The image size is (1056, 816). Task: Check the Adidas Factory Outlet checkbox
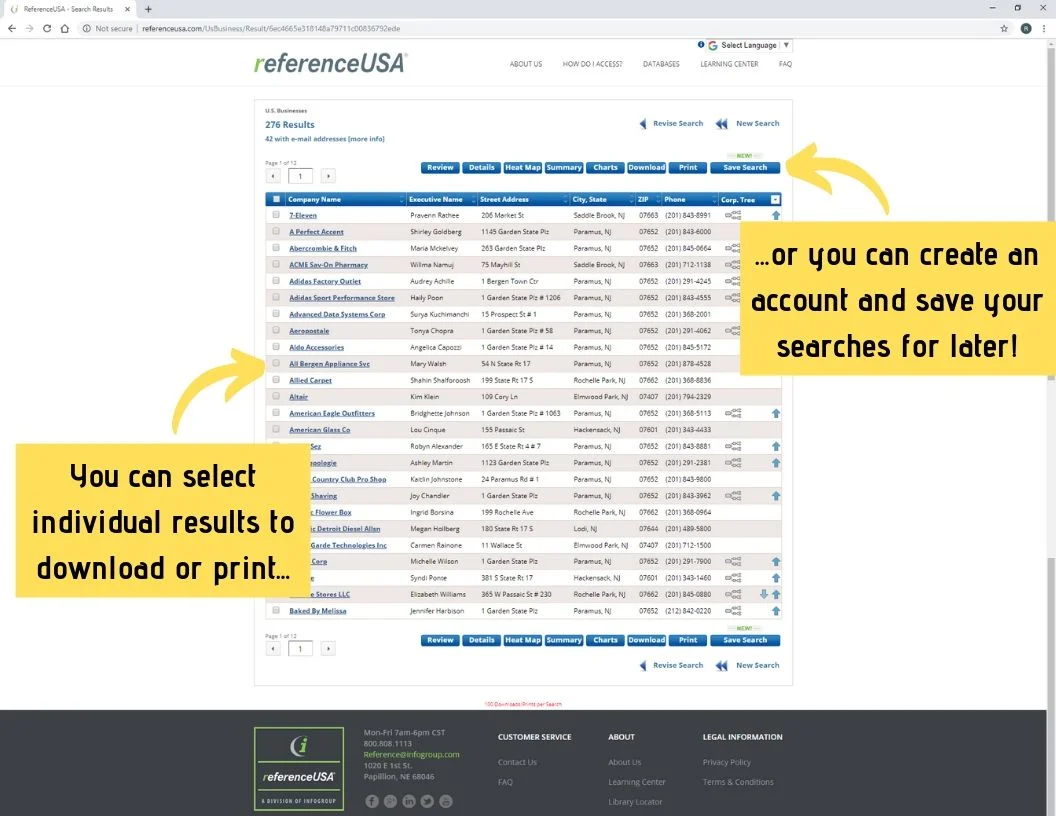(x=276, y=281)
